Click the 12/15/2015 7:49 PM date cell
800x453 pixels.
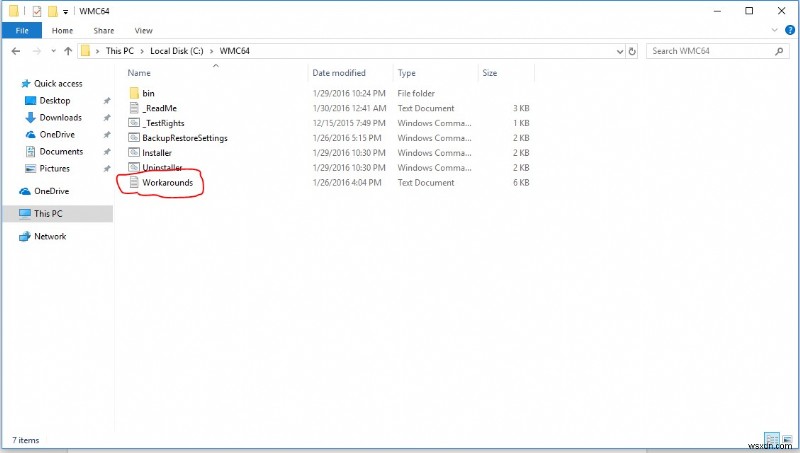(348, 123)
